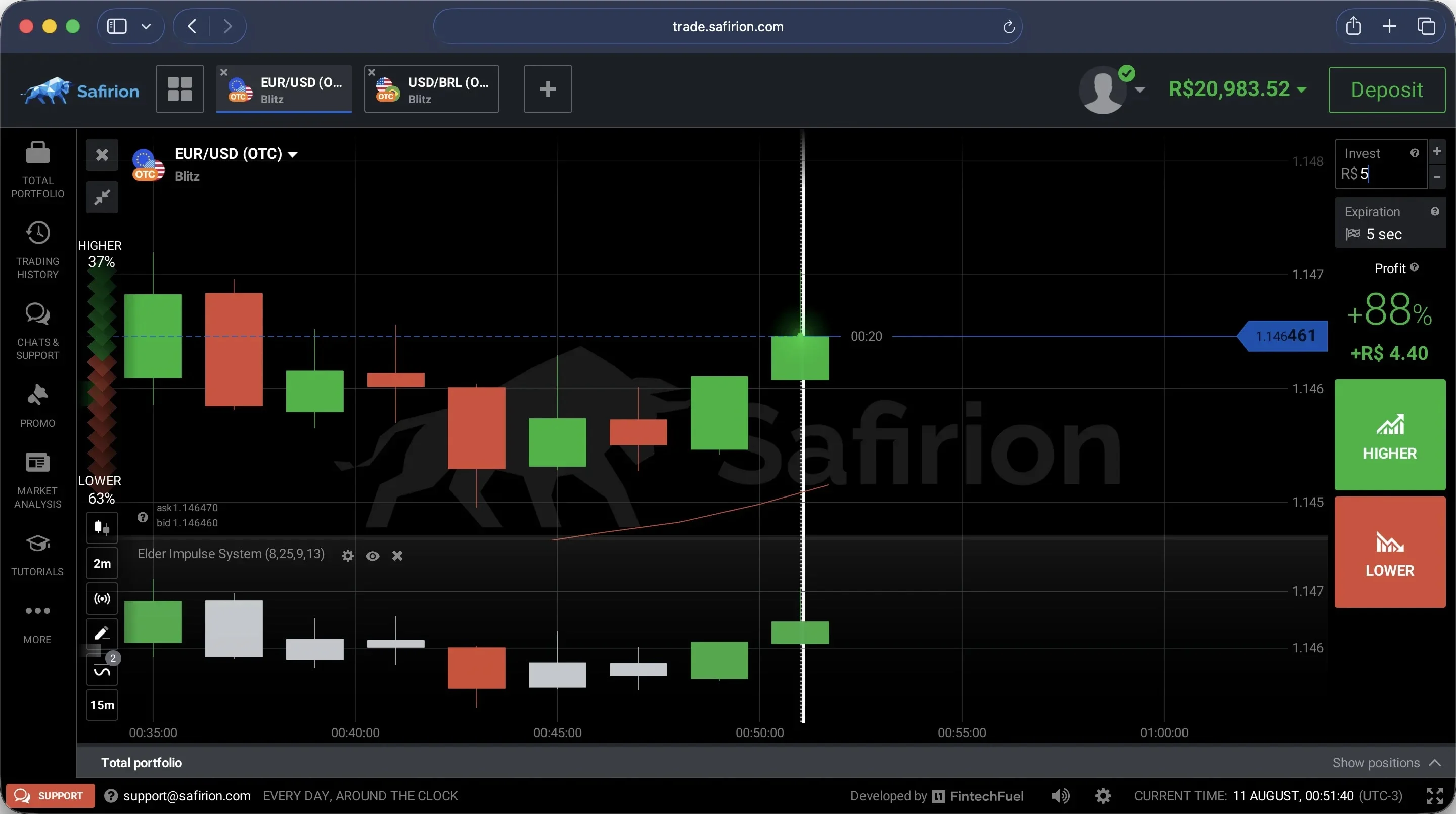Screen dimensions: 1456x814
Task: Open the Promo section
Action: (x=38, y=406)
